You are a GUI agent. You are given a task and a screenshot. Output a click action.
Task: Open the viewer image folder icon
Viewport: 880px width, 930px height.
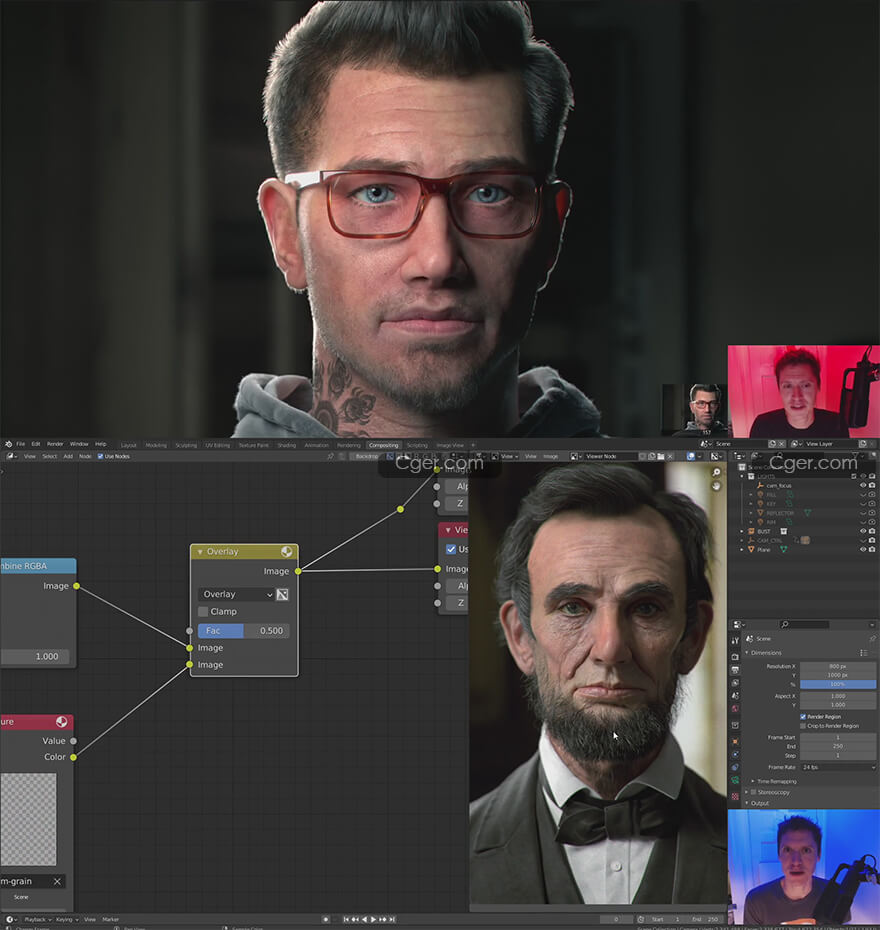tap(661, 456)
